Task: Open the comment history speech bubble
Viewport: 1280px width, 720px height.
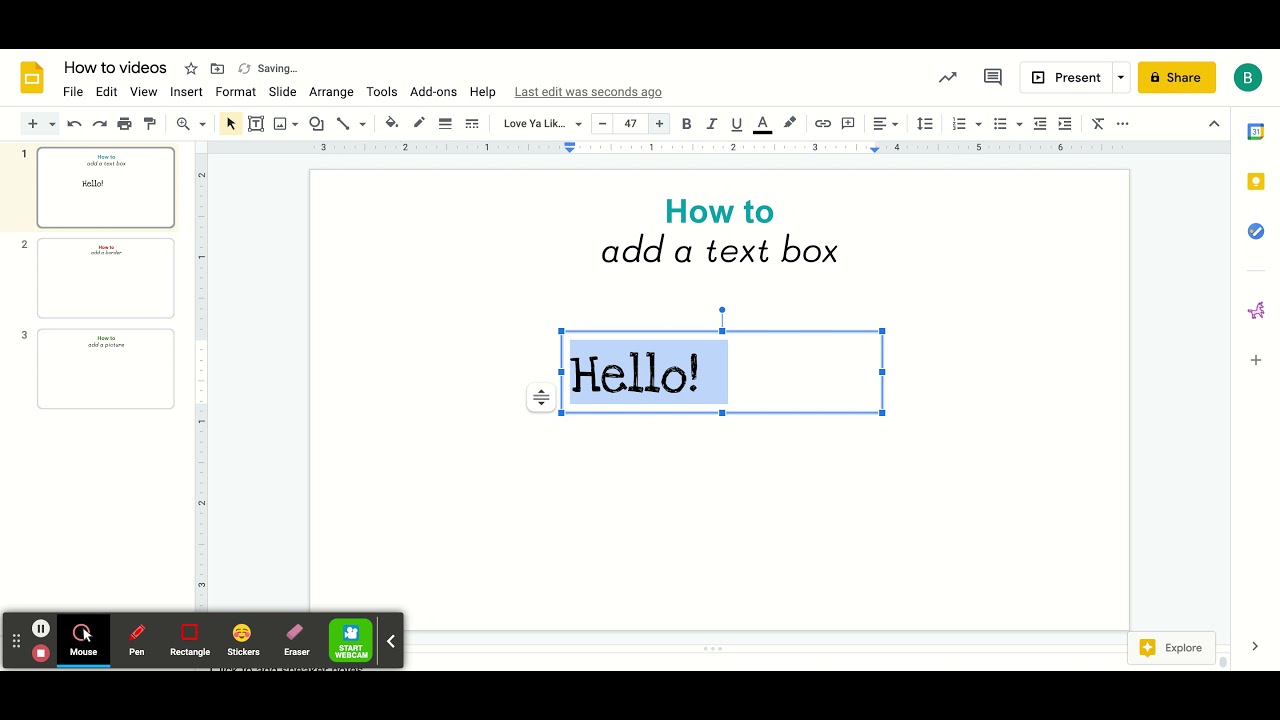Action: point(993,77)
